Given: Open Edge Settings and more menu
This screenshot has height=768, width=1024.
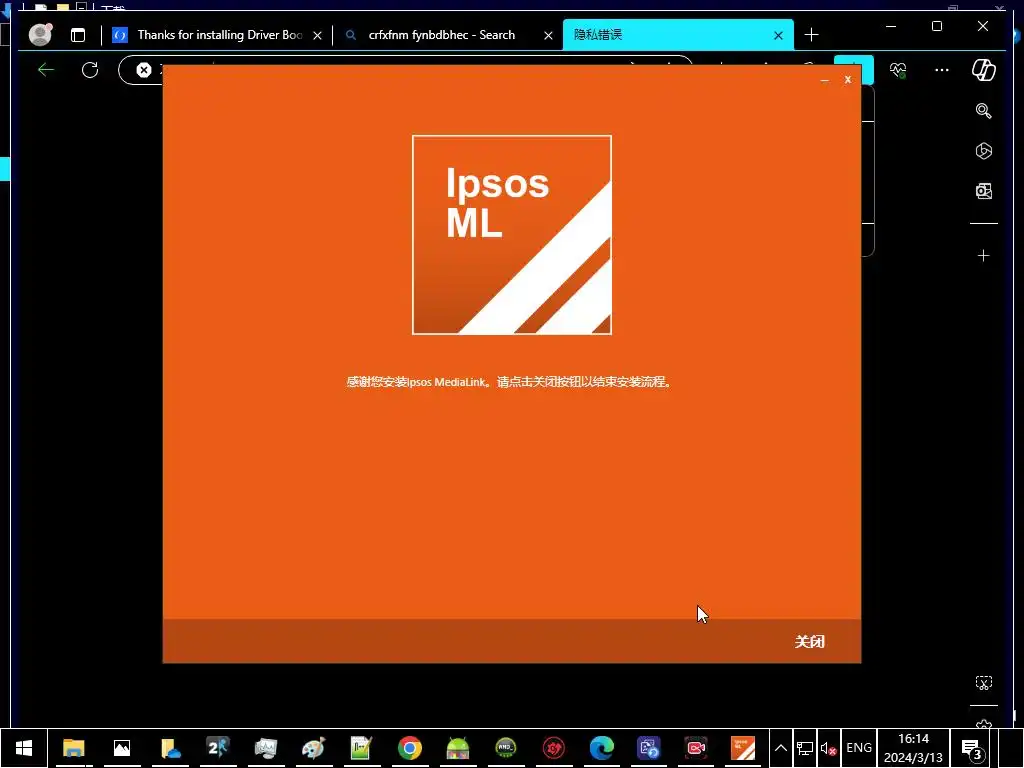Looking at the screenshot, I should click(x=942, y=70).
